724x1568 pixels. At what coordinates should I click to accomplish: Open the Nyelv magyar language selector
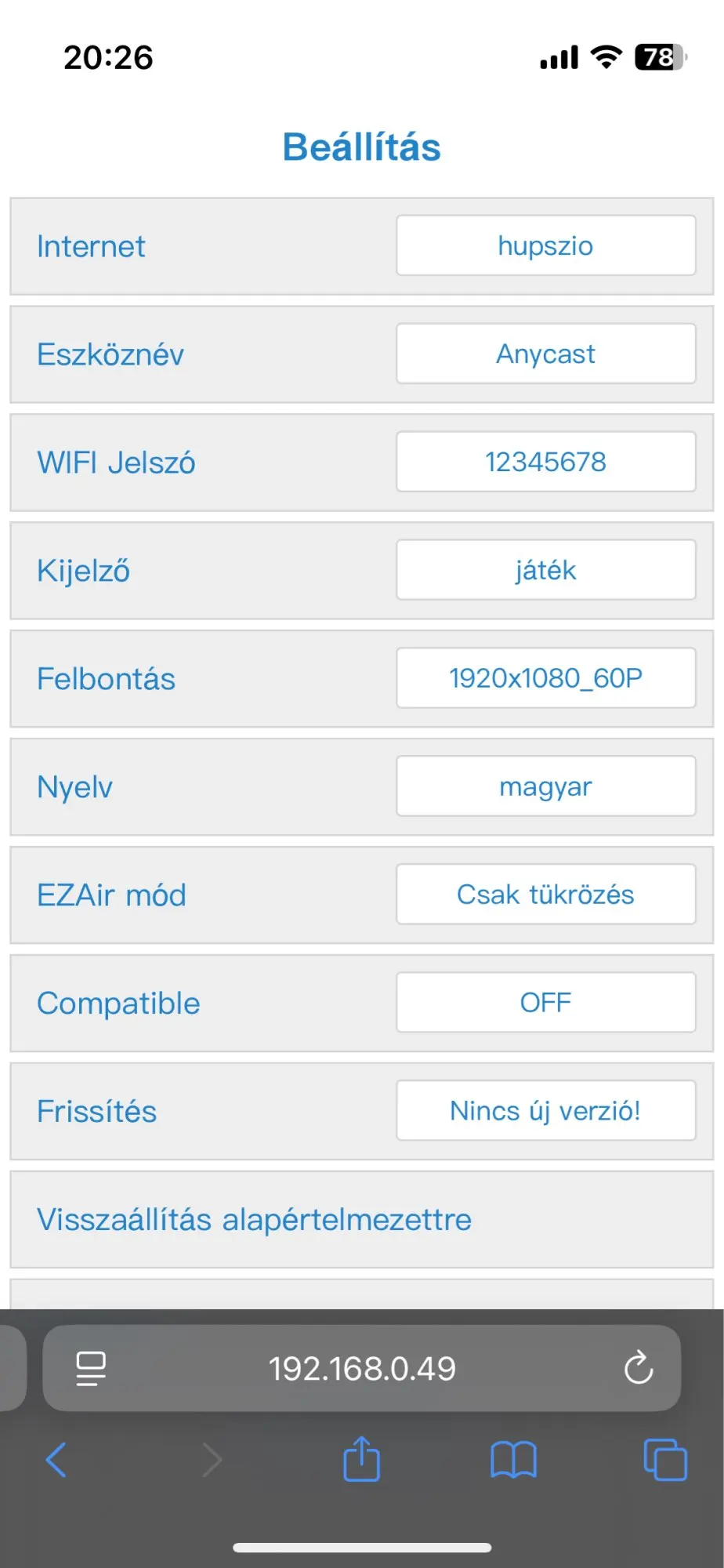pos(546,786)
